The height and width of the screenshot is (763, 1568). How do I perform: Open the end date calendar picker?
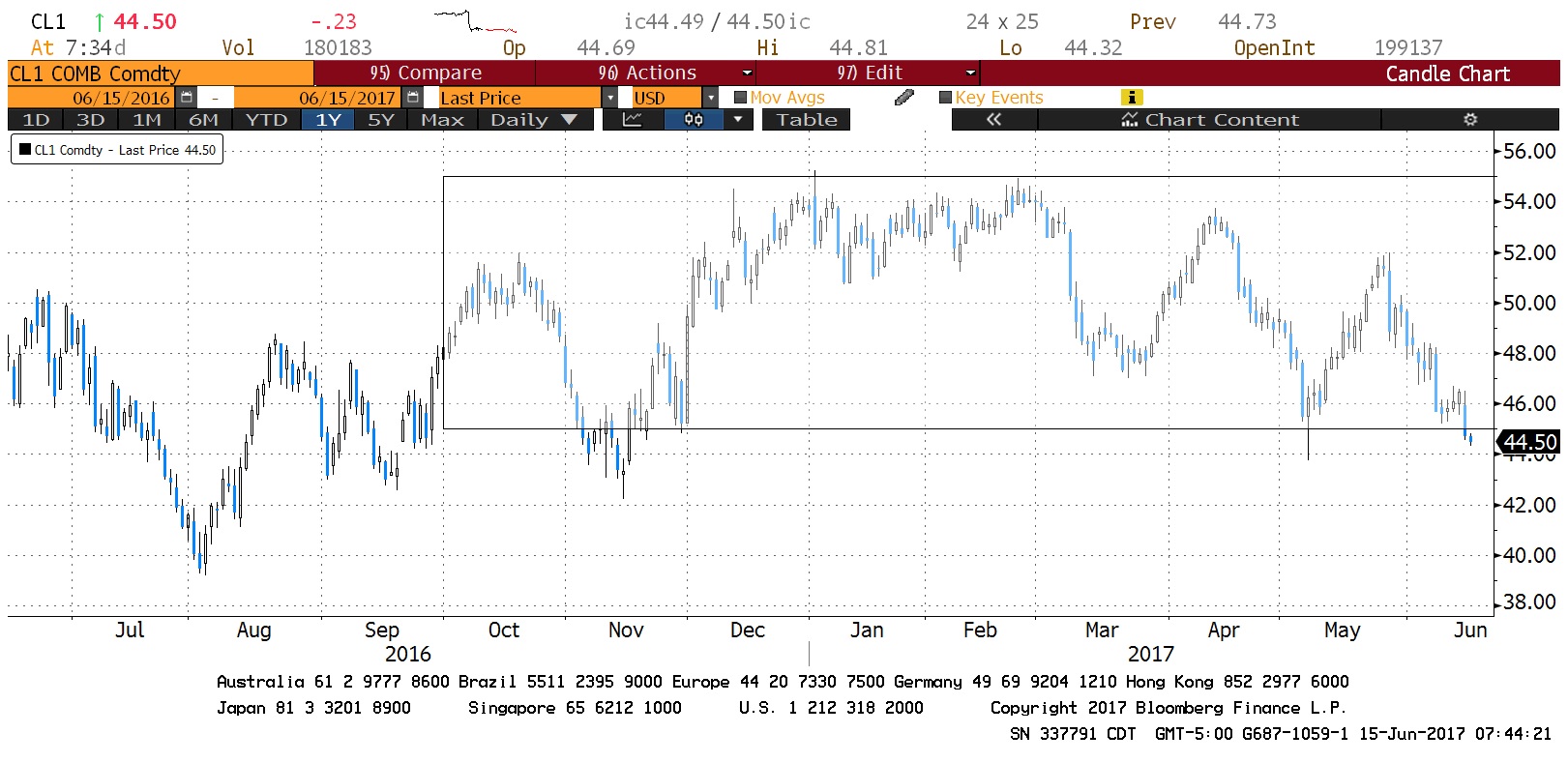[x=412, y=98]
